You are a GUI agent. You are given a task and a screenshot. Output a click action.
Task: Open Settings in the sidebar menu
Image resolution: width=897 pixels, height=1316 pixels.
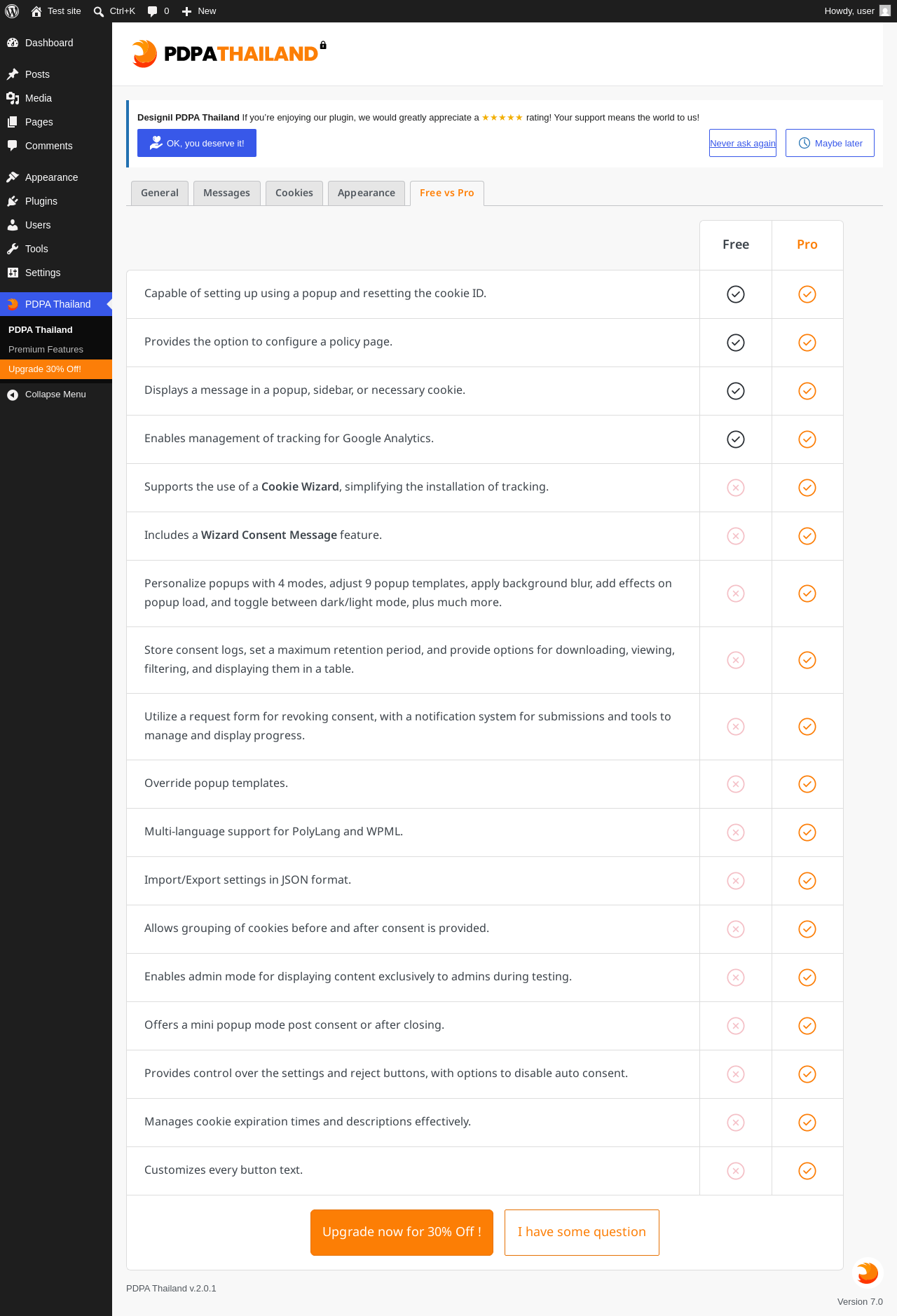point(56,273)
